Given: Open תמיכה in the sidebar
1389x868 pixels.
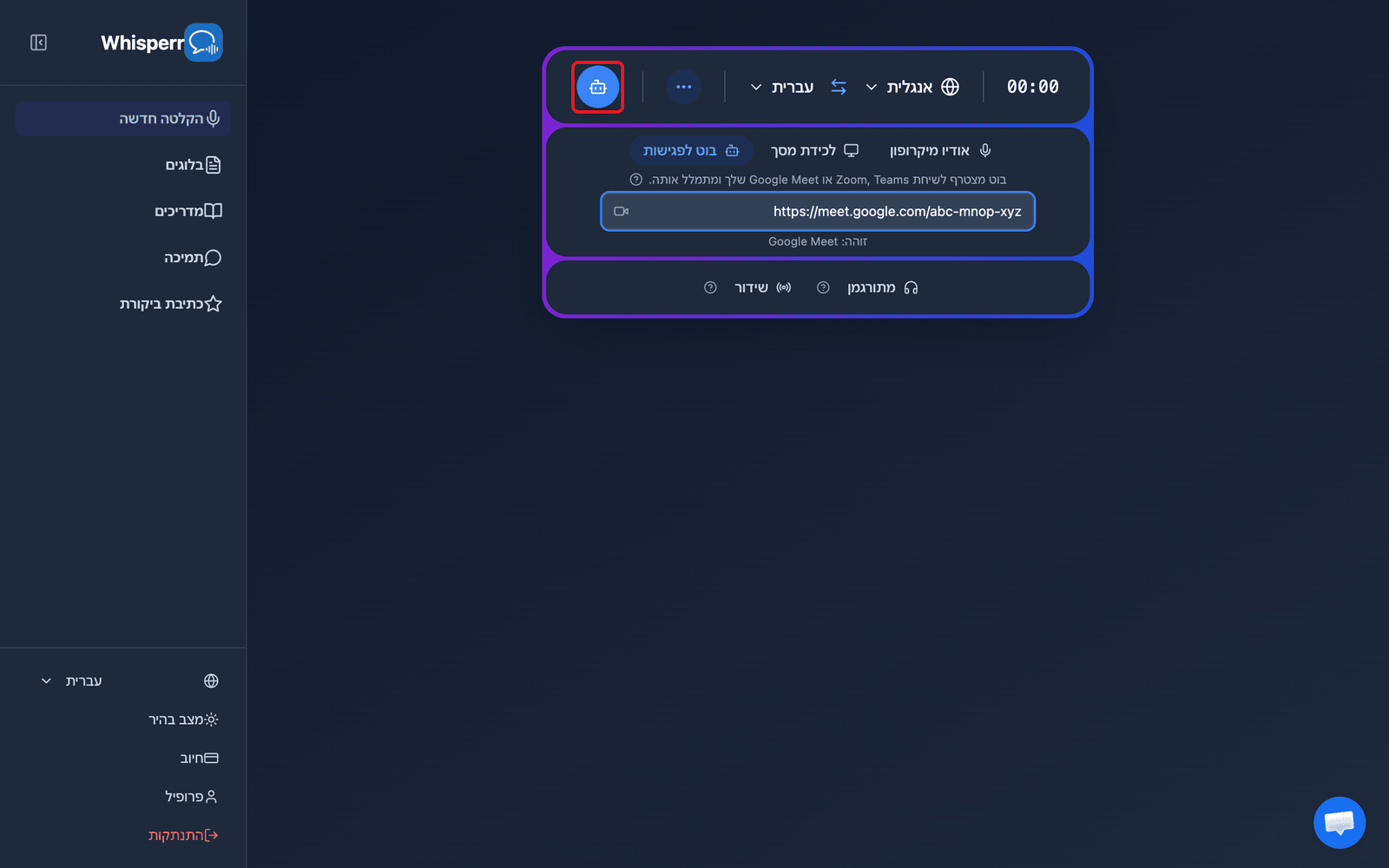Looking at the screenshot, I should [193, 258].
